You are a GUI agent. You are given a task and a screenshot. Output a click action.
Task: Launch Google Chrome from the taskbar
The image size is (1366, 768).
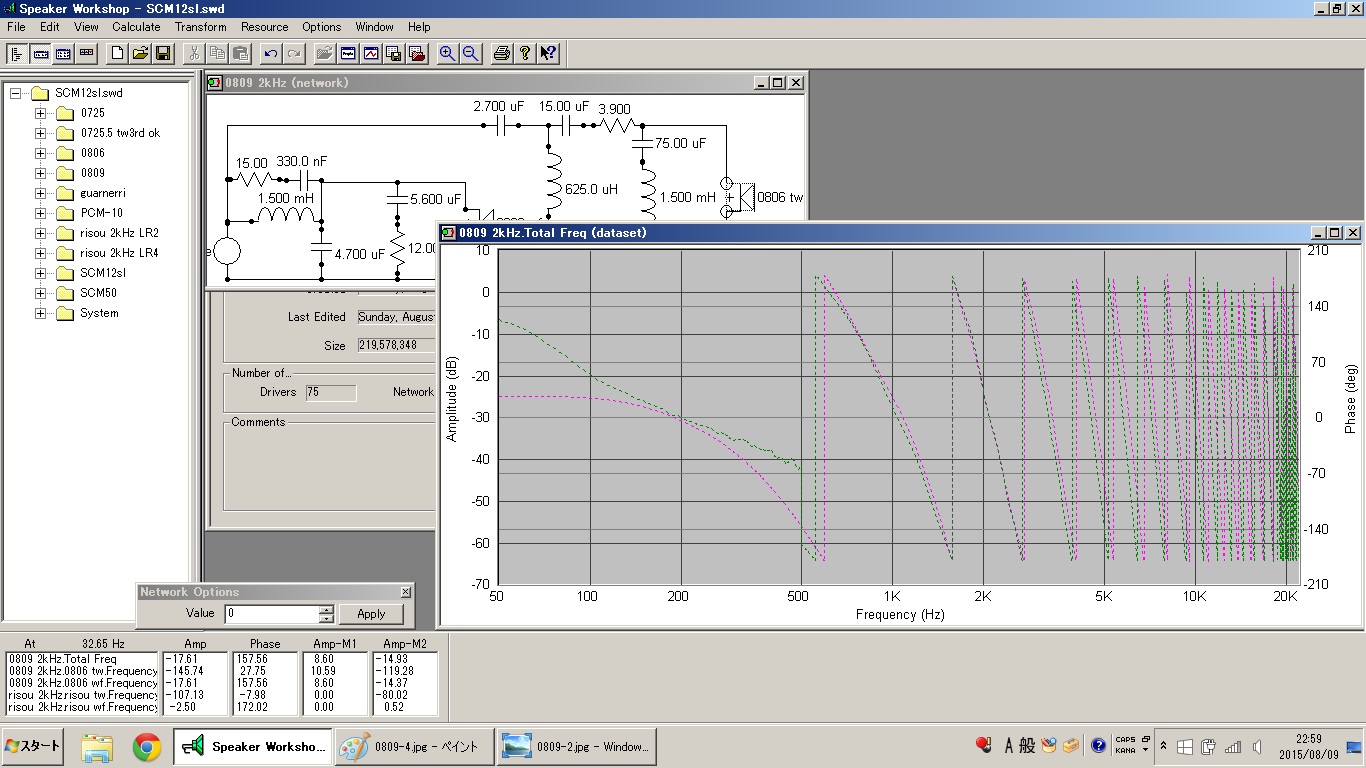point(147,746)
